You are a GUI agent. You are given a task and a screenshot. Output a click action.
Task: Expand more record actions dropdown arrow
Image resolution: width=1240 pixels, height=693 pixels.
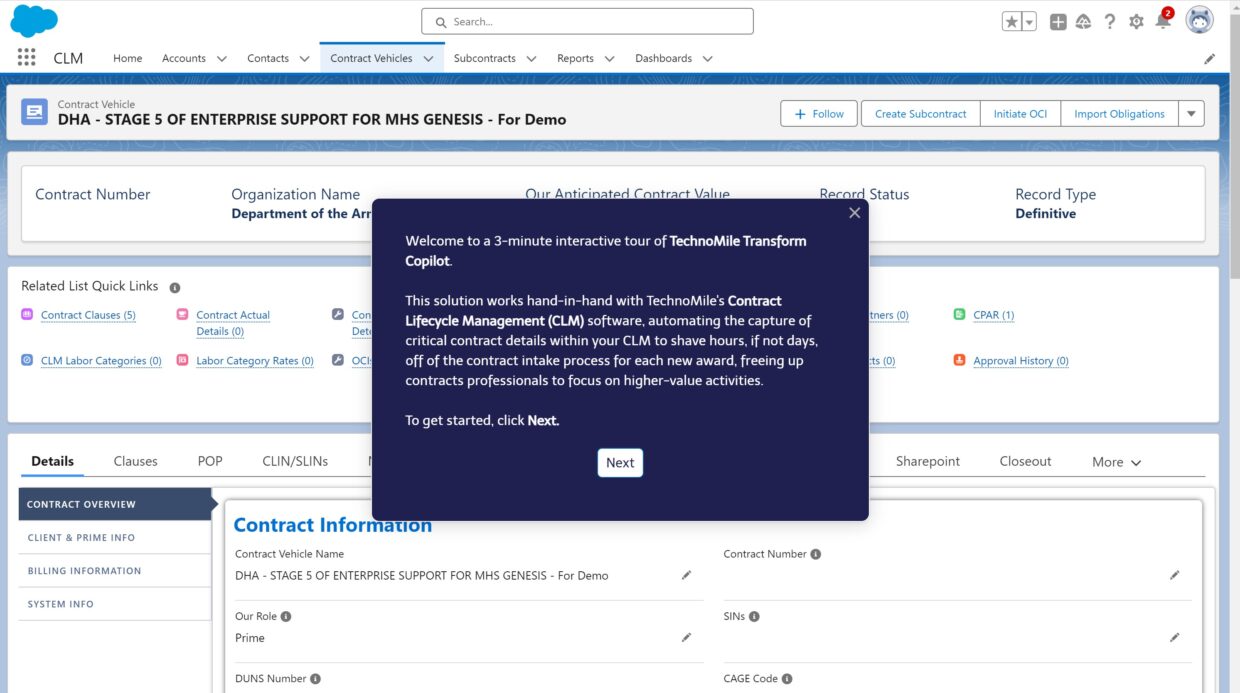[x=1191, y=114]
